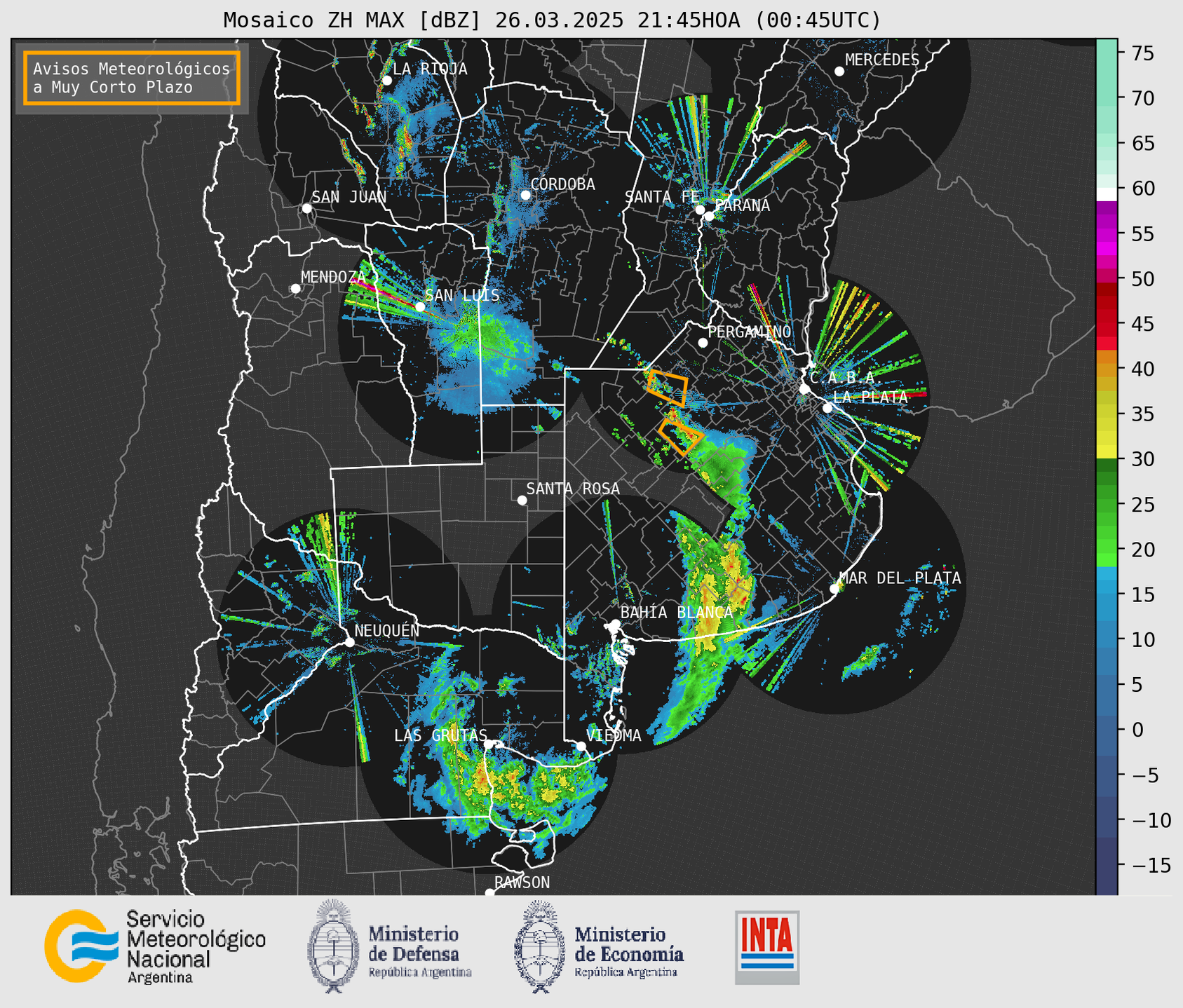Click the INTA logo
The width and height of the screenshot is (1183, 1008).
coord(767,947)
